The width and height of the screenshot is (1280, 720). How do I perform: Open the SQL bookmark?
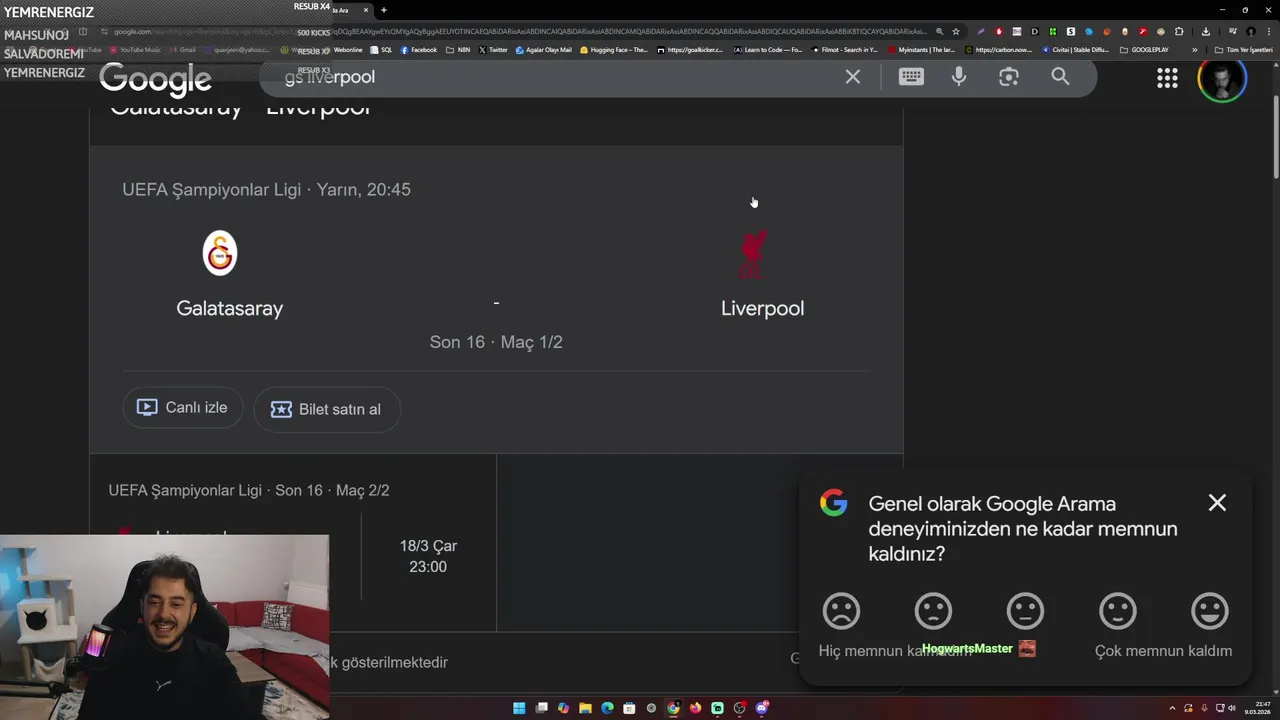[381, 50]
